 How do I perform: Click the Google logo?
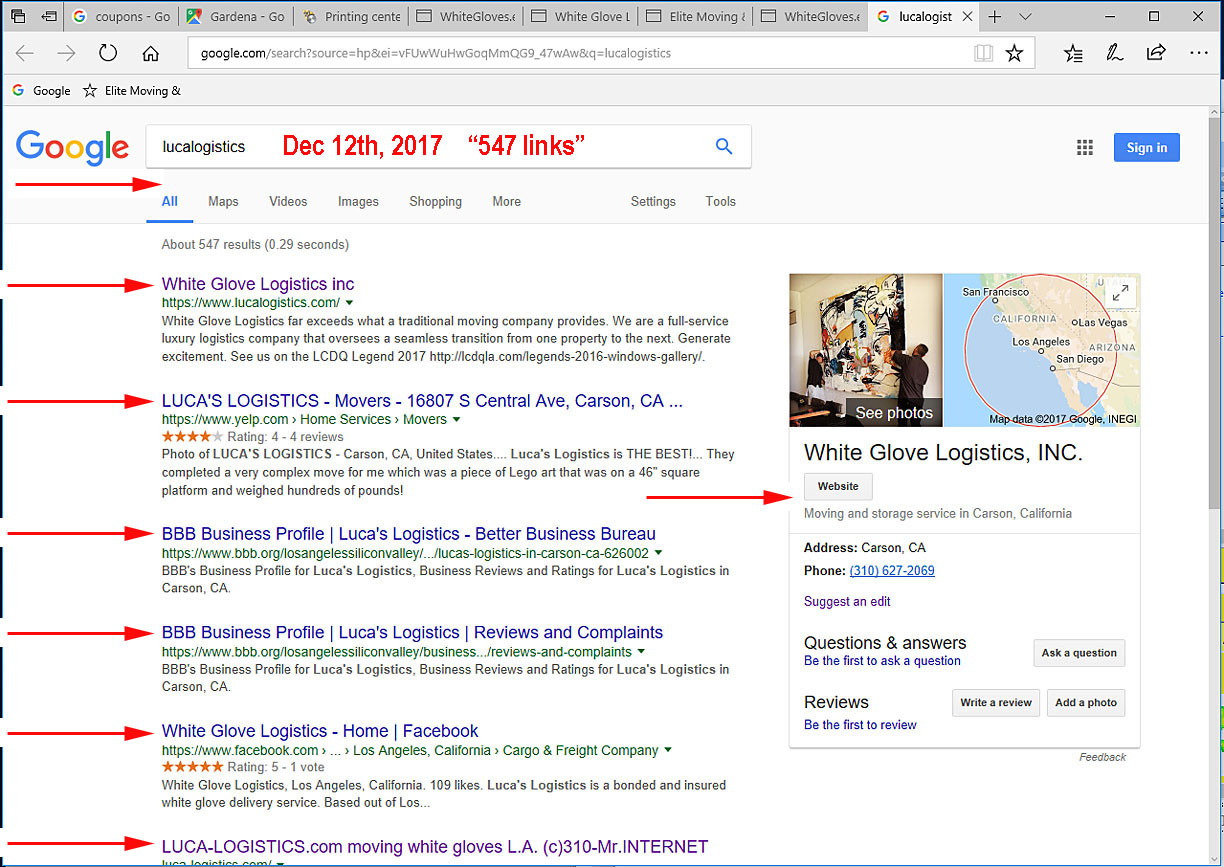pos(73,147)
